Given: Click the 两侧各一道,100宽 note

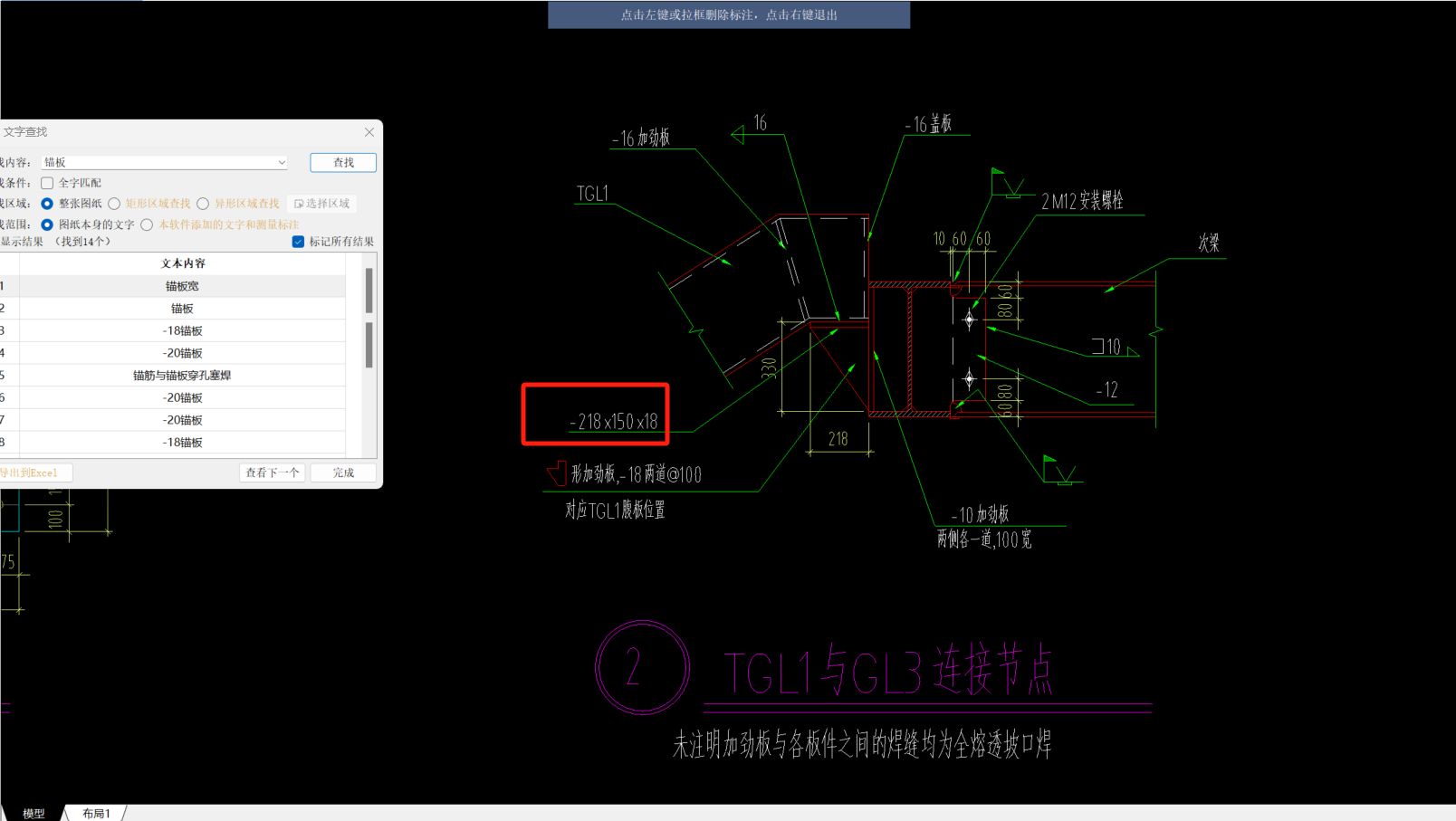Looking at the screenshot, I should click(x=983, y=539).
